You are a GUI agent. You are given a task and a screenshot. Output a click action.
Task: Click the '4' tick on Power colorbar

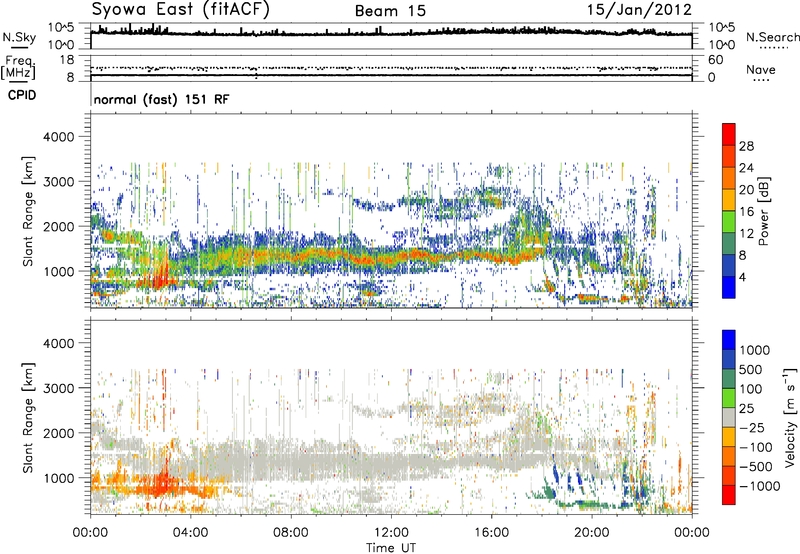click(x=743, y=277)
